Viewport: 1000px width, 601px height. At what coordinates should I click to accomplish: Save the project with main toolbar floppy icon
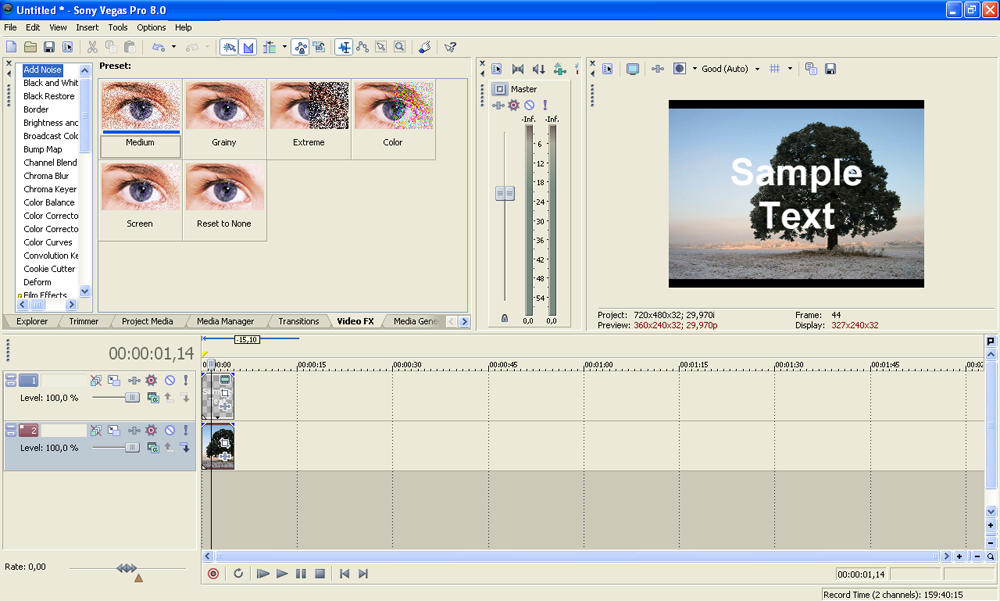click(48, 47)
